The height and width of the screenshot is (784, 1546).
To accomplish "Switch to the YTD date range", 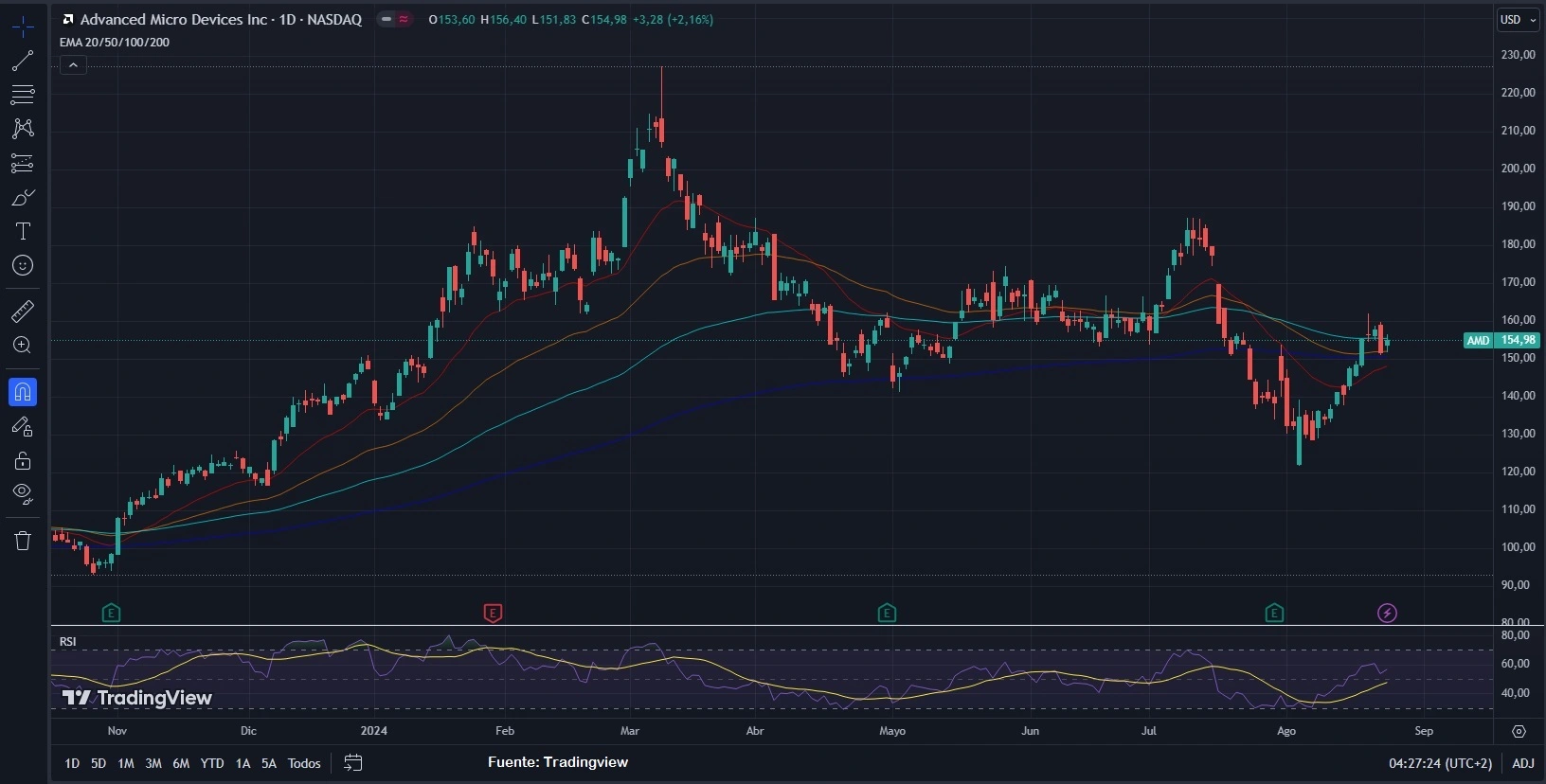I will pos(212,763).
